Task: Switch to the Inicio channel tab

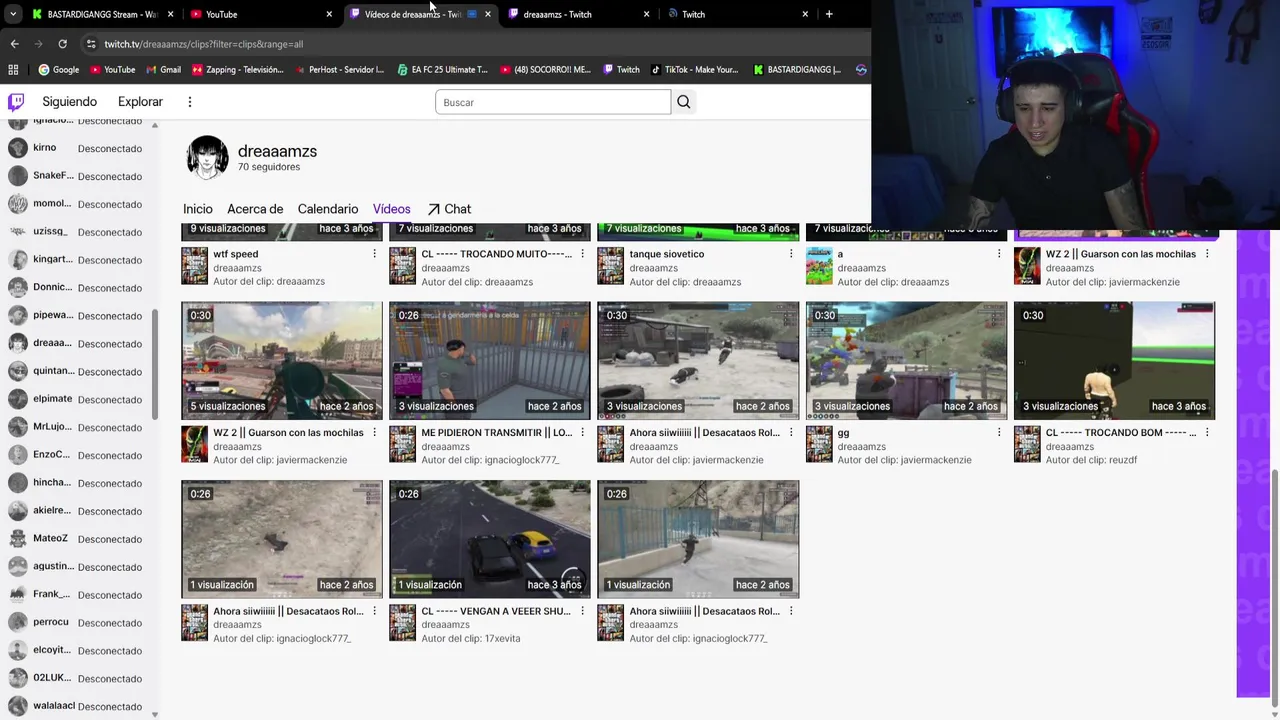Action: coord(198,209)
